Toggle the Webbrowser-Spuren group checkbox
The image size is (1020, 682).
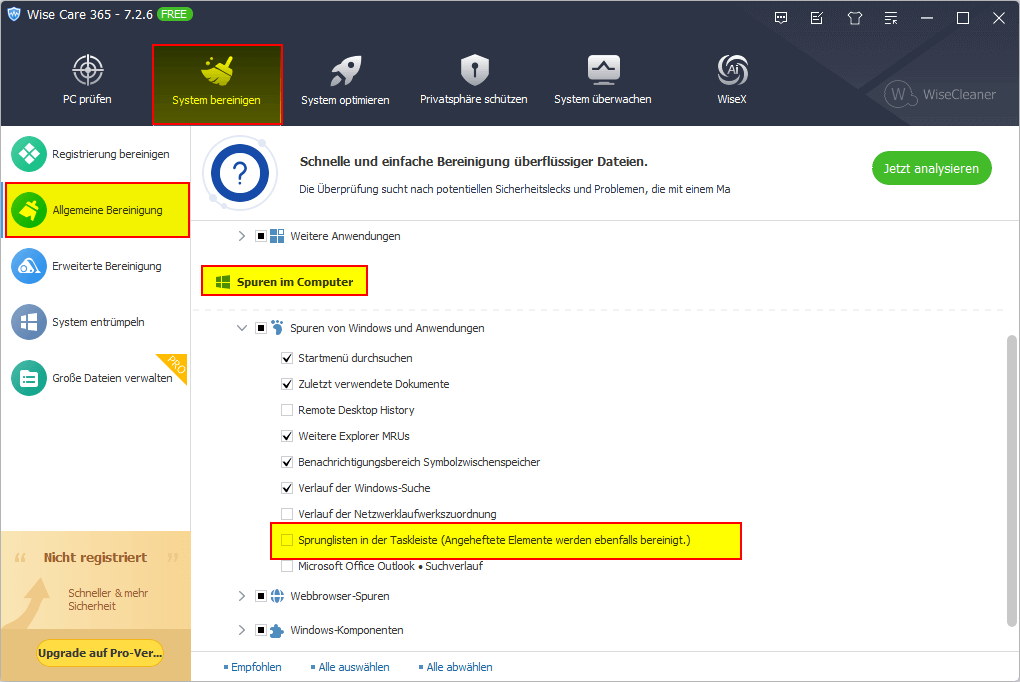coord(261,596)
